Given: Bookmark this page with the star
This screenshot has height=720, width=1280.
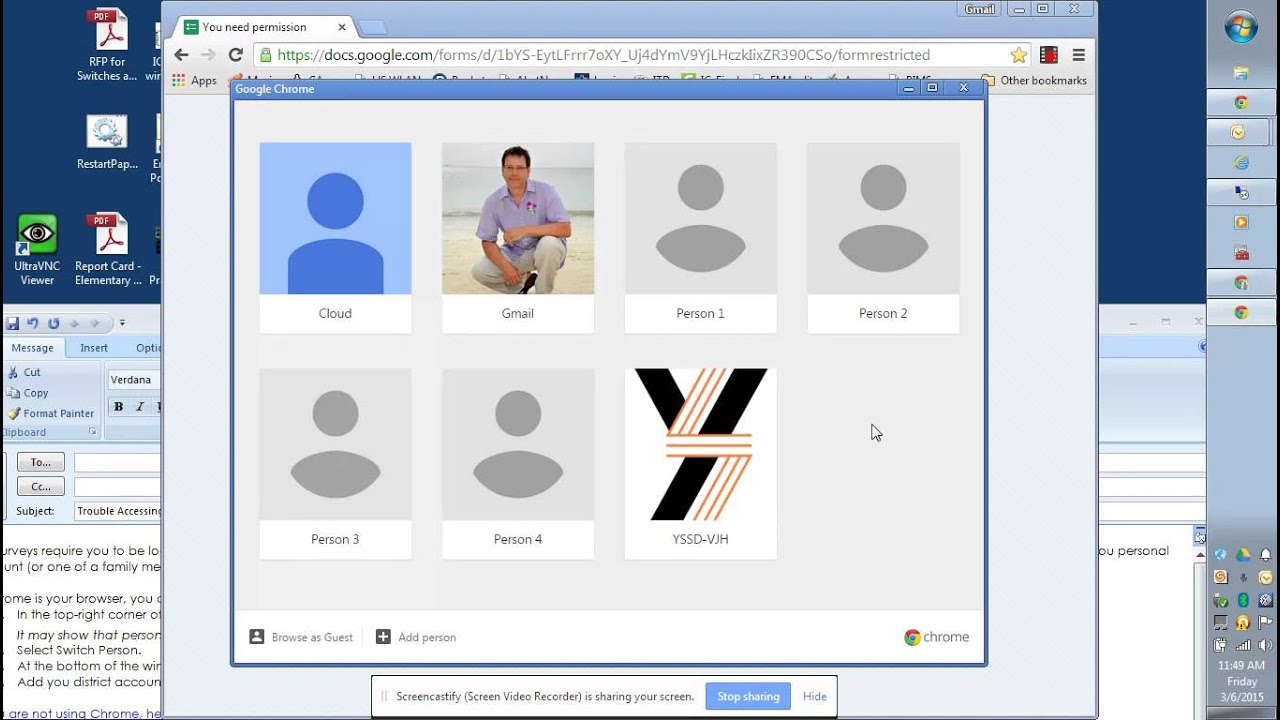Looking at the screenshot, I should [1018, 55].
